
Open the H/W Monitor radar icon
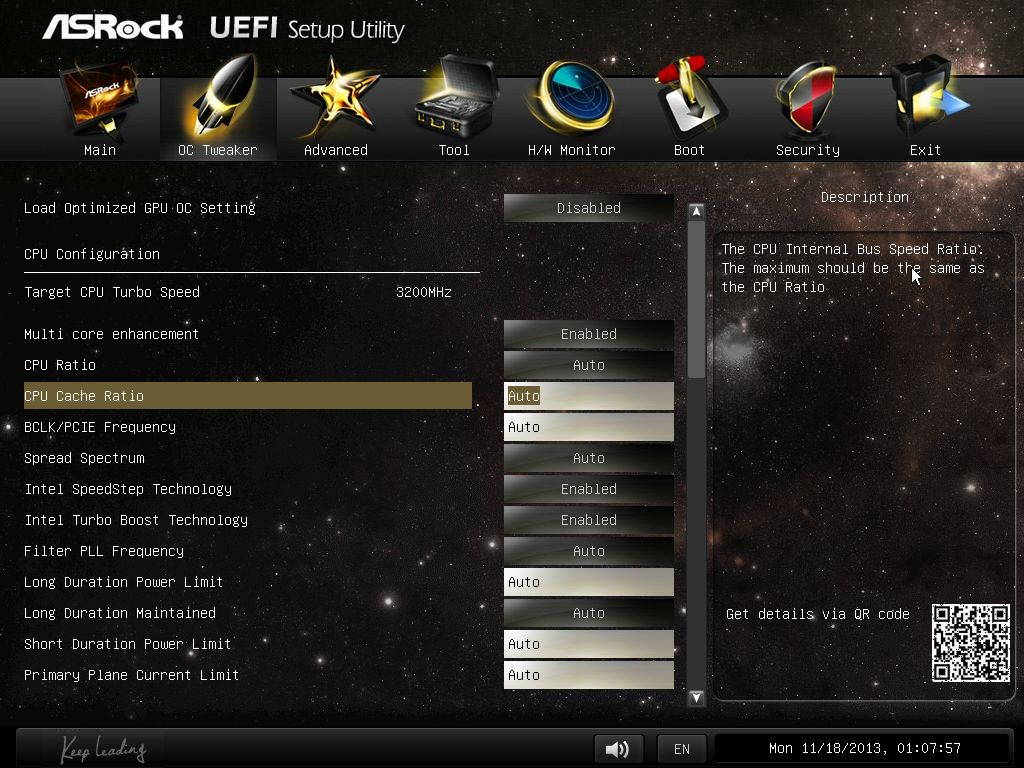572,98
